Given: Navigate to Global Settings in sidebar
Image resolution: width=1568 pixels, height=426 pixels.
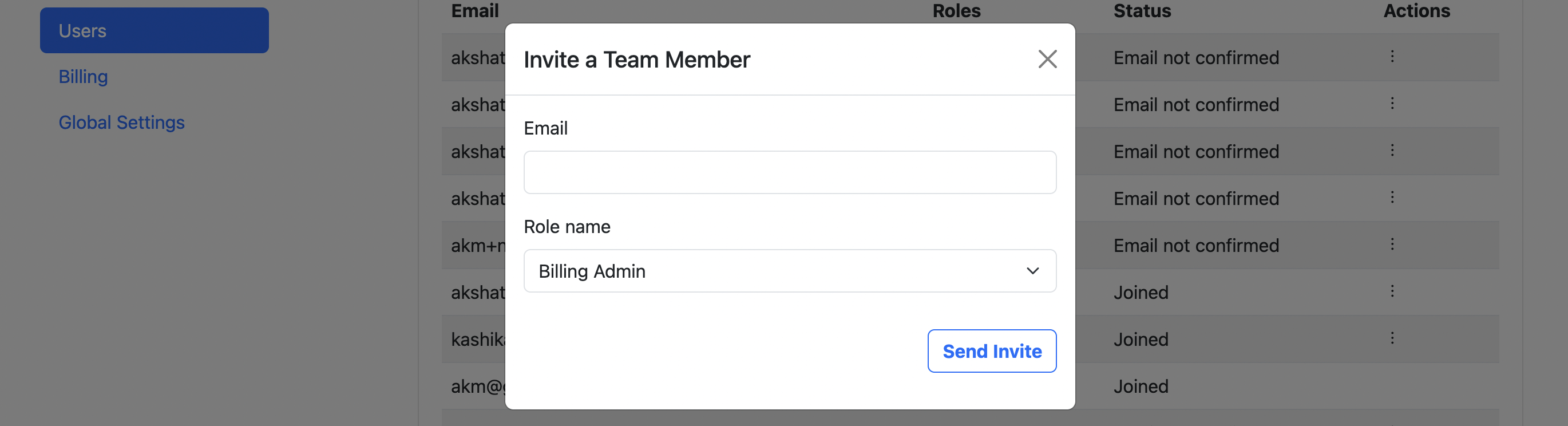Looking at the screenshot, I should pos(122,123).
